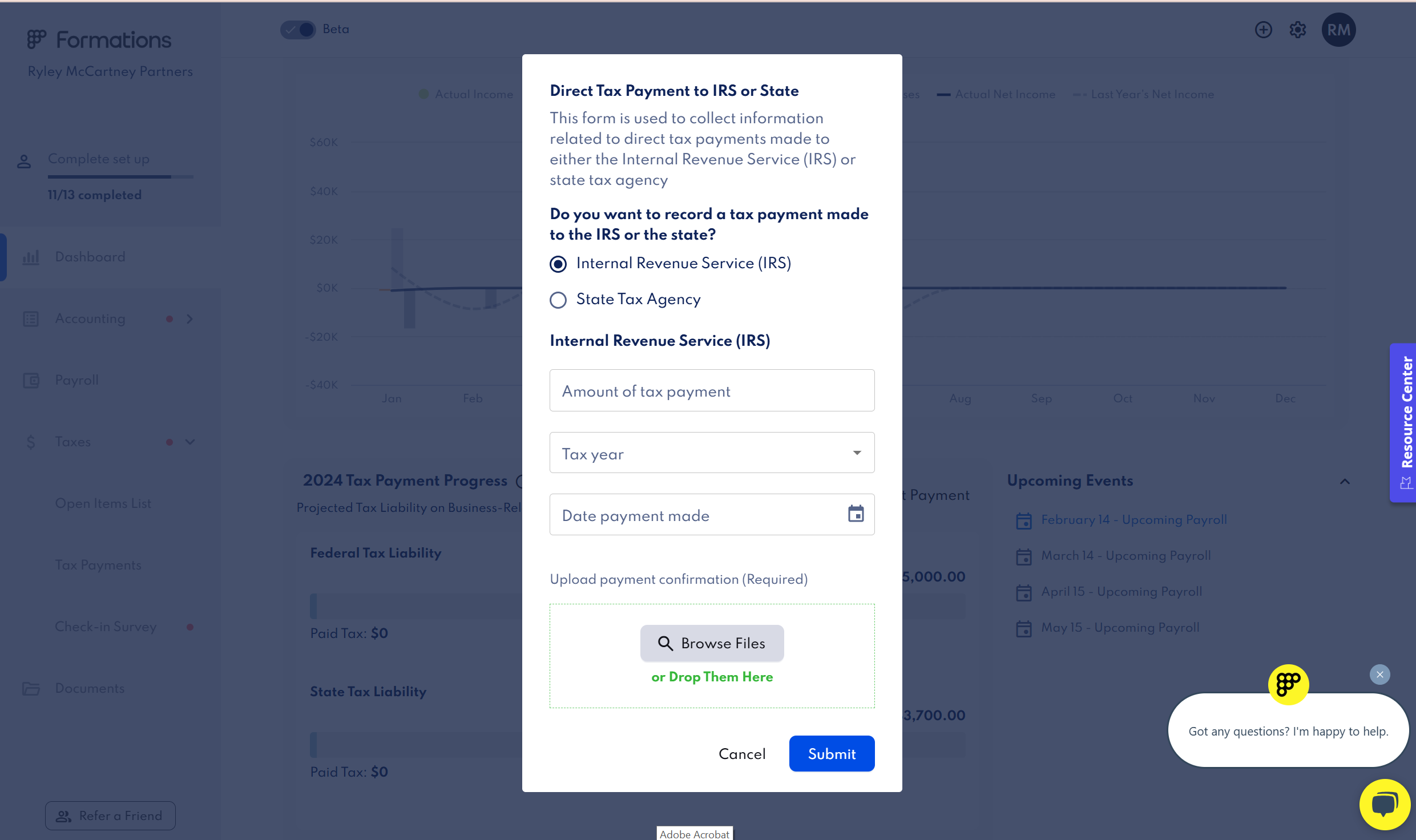
Task: Click the plus circle icon in header
Action: [x=1264, y=30]
